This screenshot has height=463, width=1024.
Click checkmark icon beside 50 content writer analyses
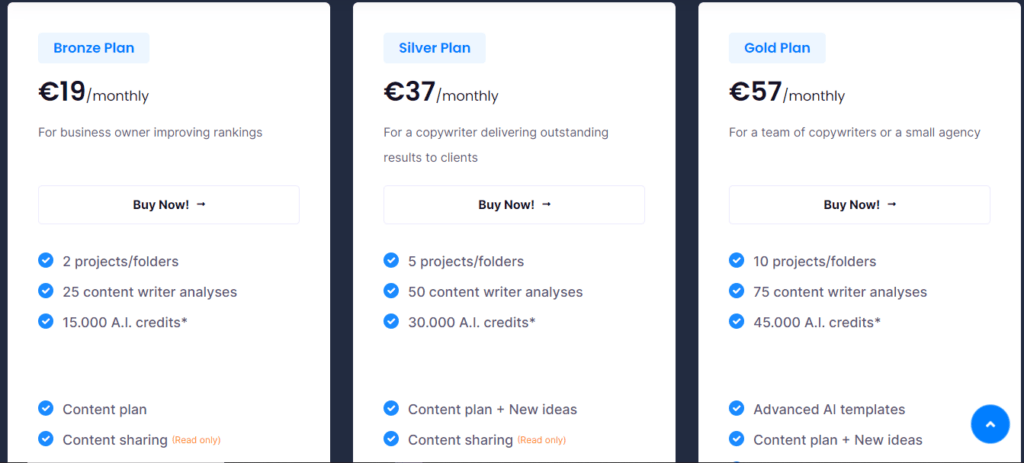coord(391,291)
